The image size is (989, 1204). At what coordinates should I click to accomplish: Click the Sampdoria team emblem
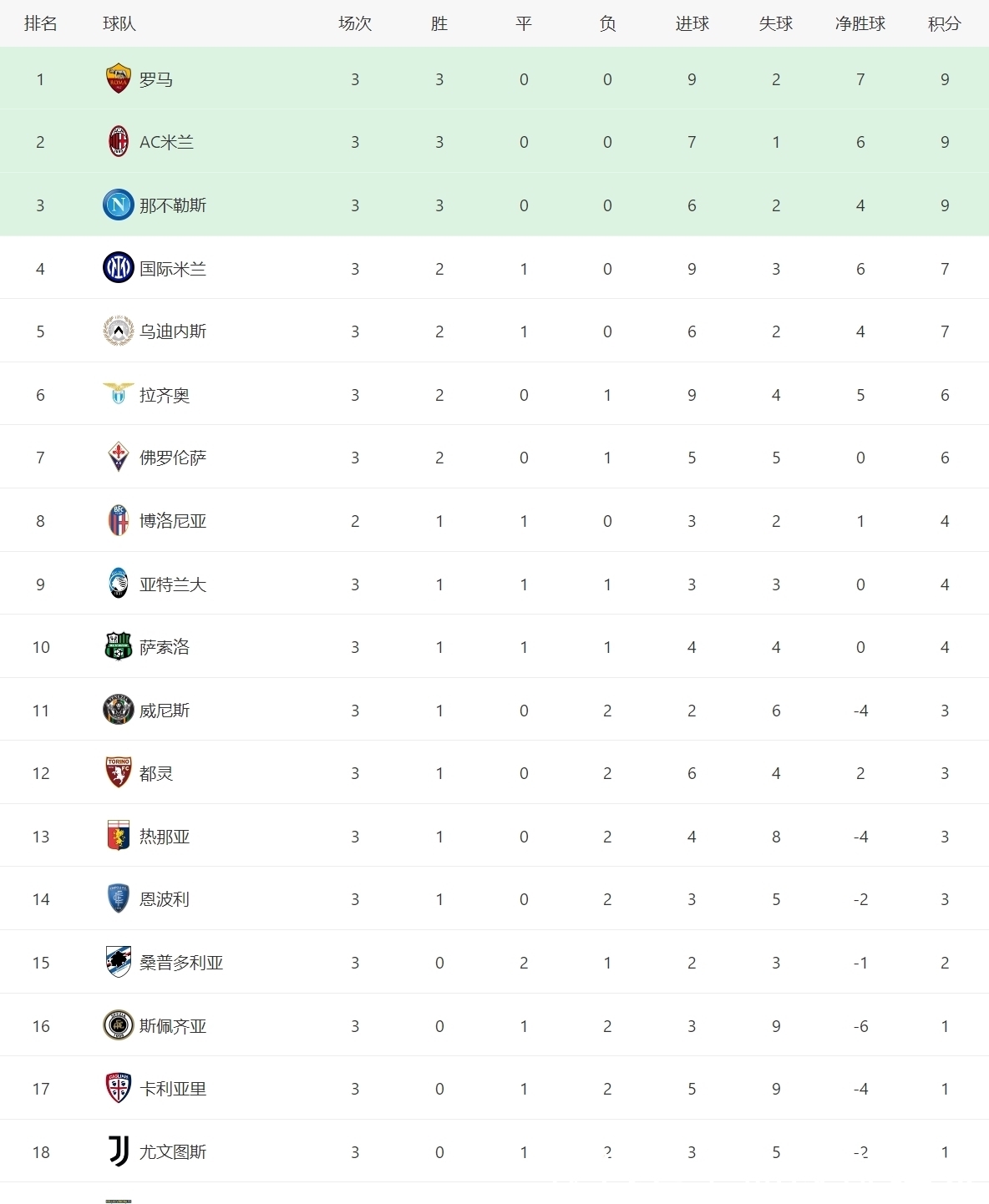(119, 962)
